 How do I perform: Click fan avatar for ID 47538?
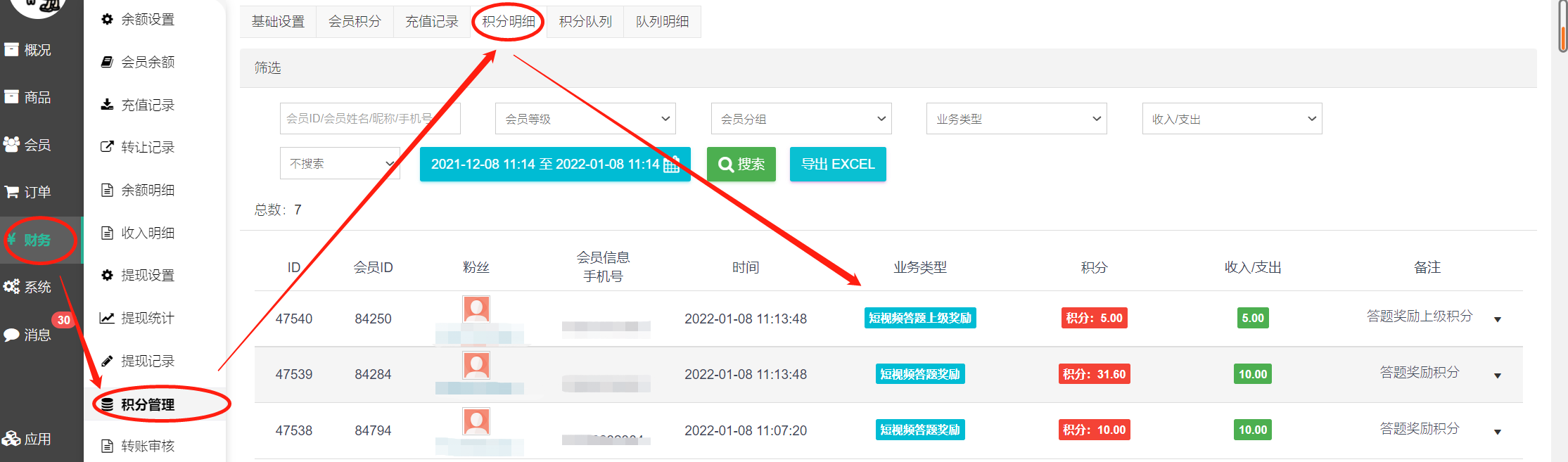pos(476,421)
